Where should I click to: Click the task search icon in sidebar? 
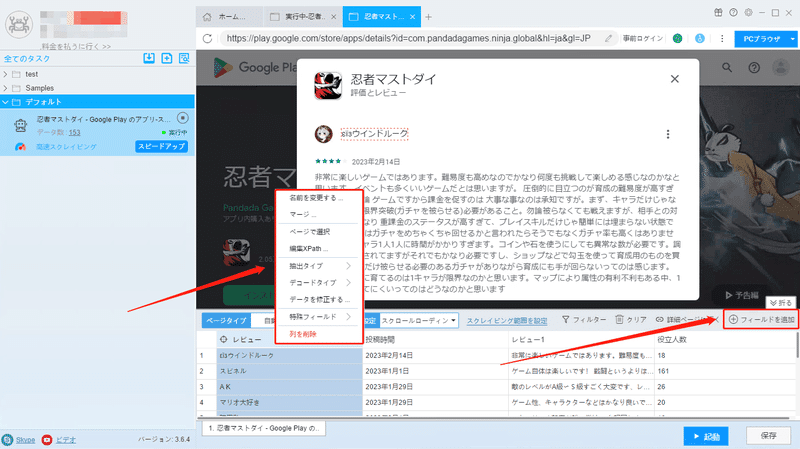tap(184, 58)
